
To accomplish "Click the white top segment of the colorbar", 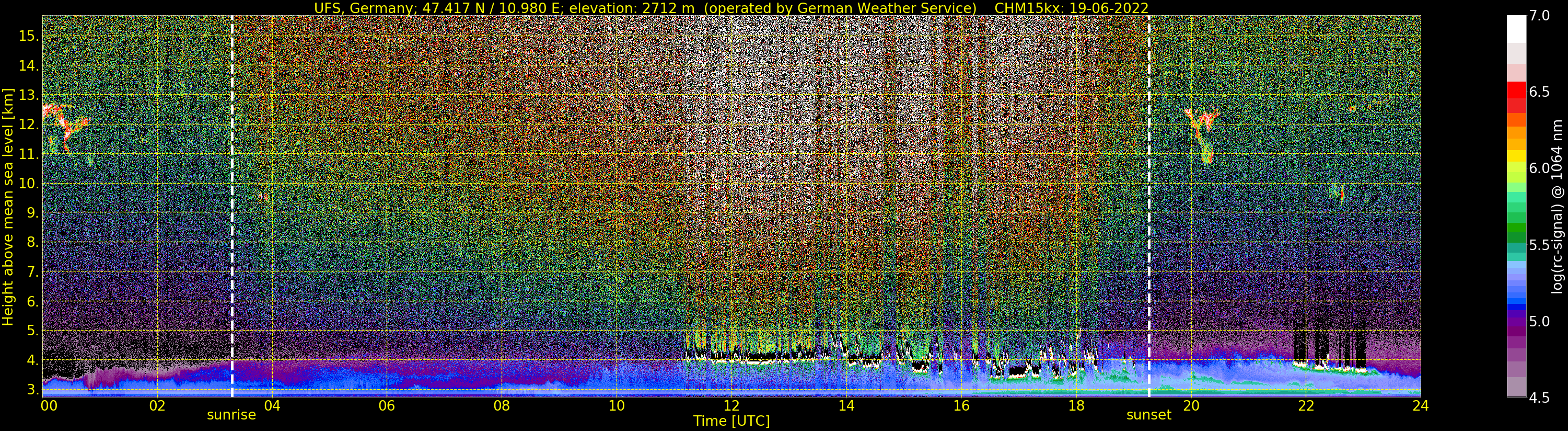I will pos(1516,29).
